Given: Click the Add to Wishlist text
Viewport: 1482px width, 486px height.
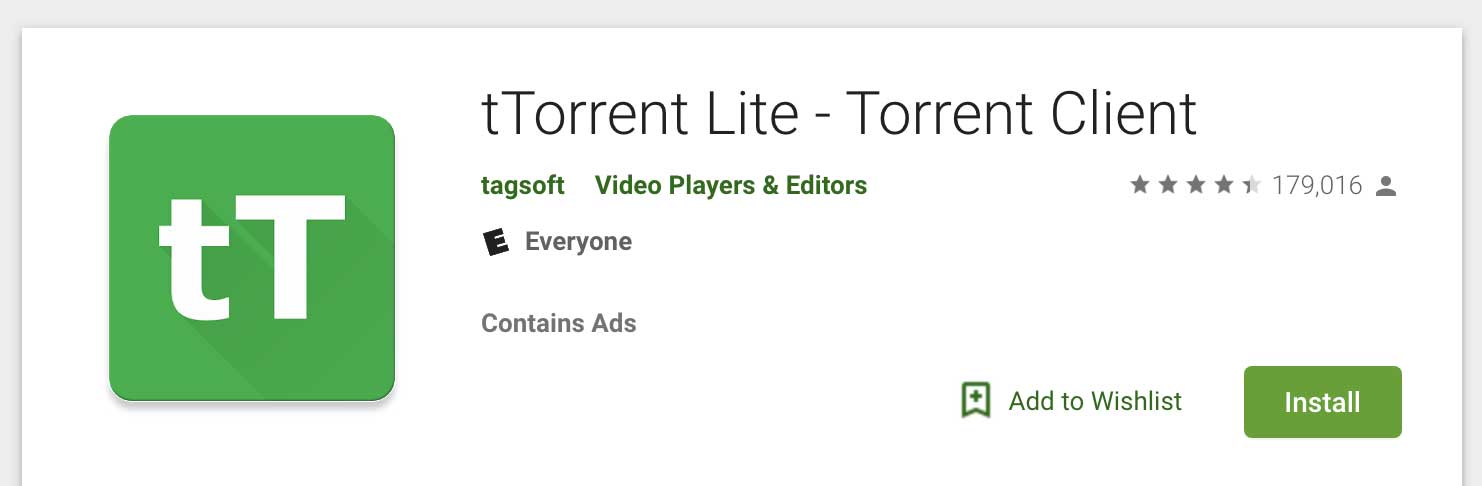Looking at the screenshot, I should 1095,401.
